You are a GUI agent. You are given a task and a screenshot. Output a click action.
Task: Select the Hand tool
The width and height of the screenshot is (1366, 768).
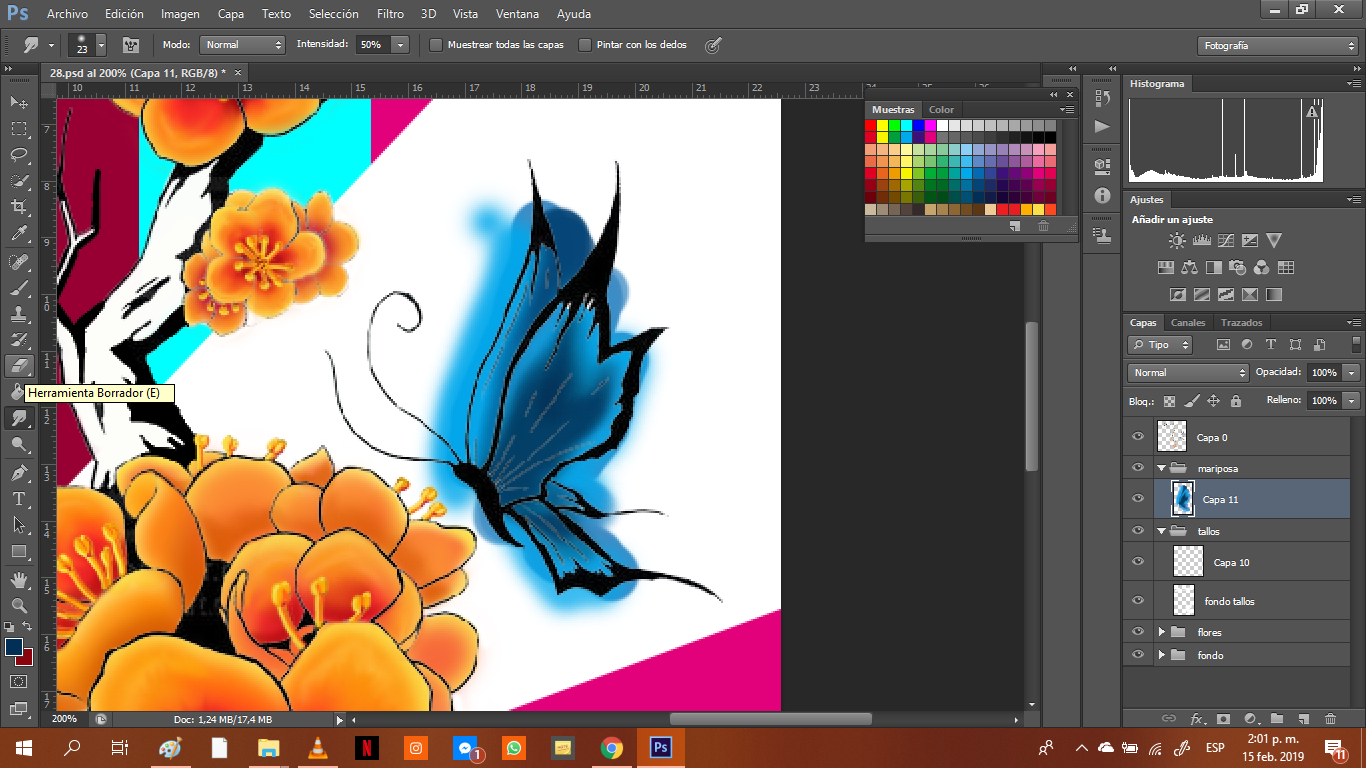point(19,580)
